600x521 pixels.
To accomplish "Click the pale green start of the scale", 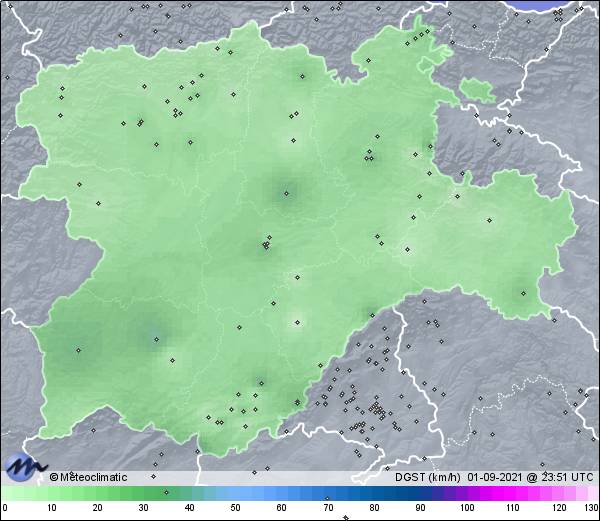I will (15, 493).
